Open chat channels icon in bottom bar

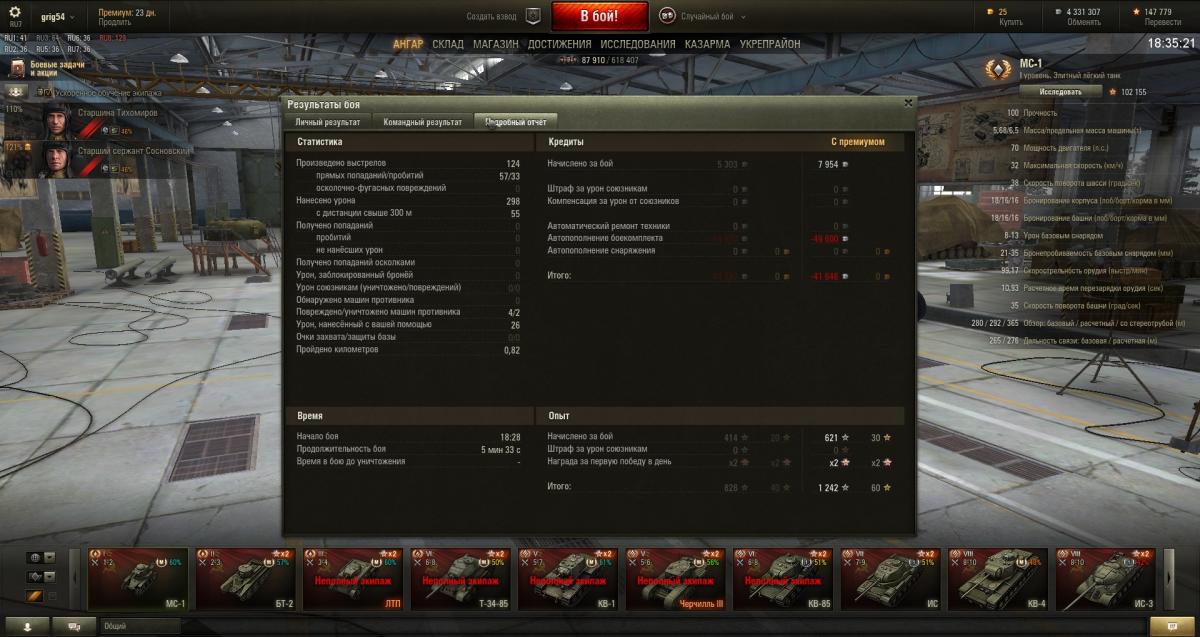[76, 626]
